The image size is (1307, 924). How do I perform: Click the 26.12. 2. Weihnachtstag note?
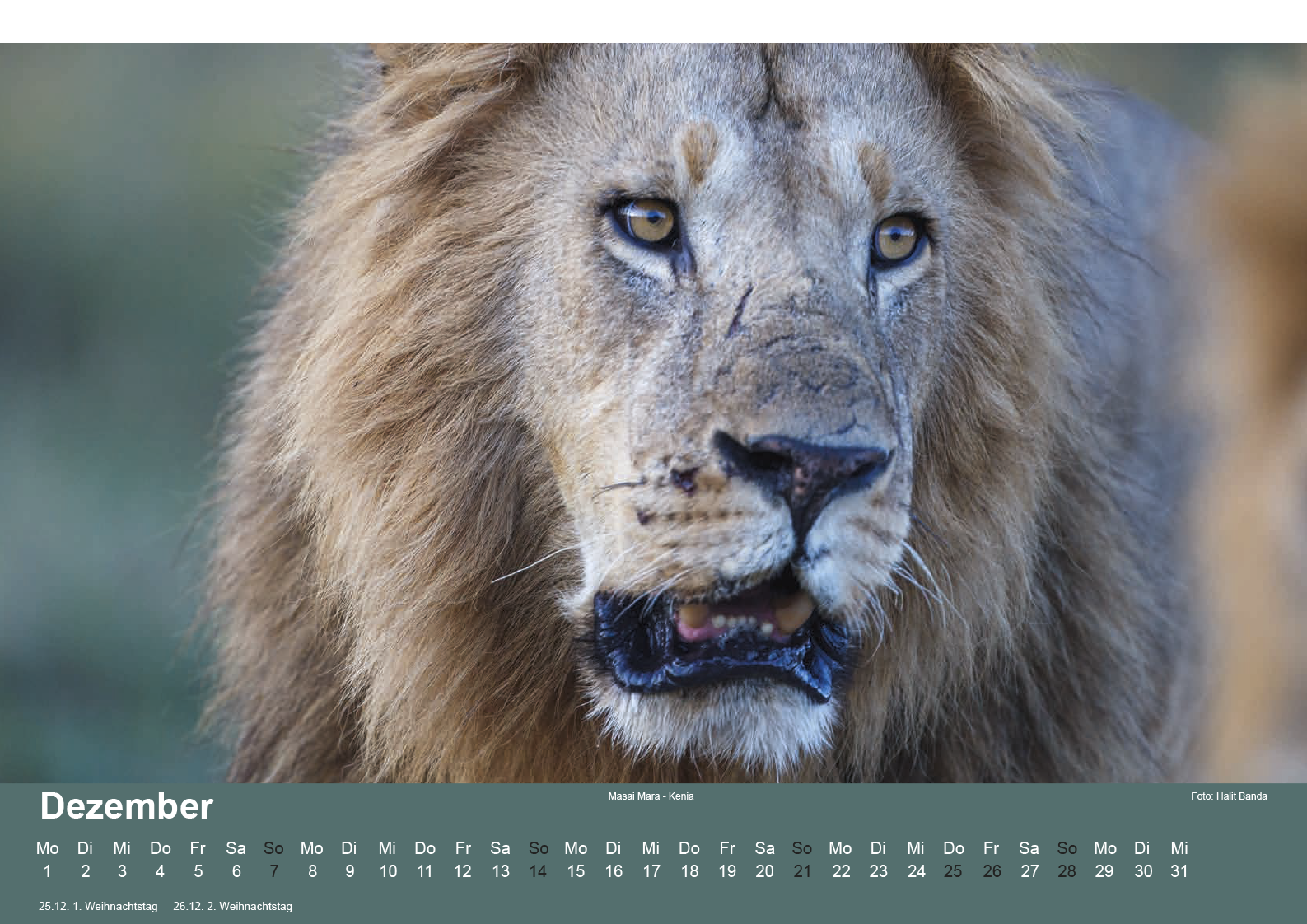coord(233,907)
